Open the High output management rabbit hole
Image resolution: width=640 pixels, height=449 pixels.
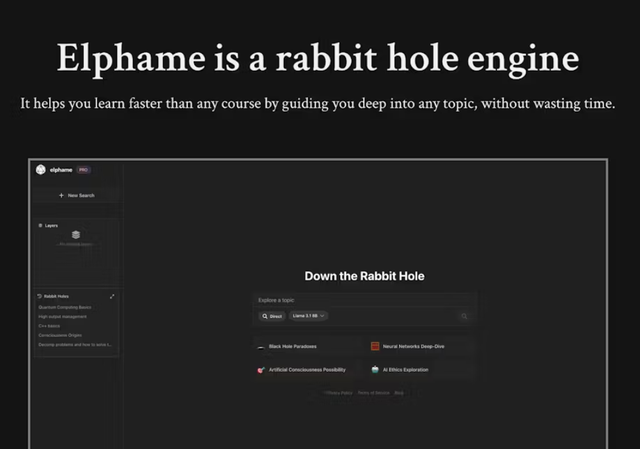tap(62, 316)
